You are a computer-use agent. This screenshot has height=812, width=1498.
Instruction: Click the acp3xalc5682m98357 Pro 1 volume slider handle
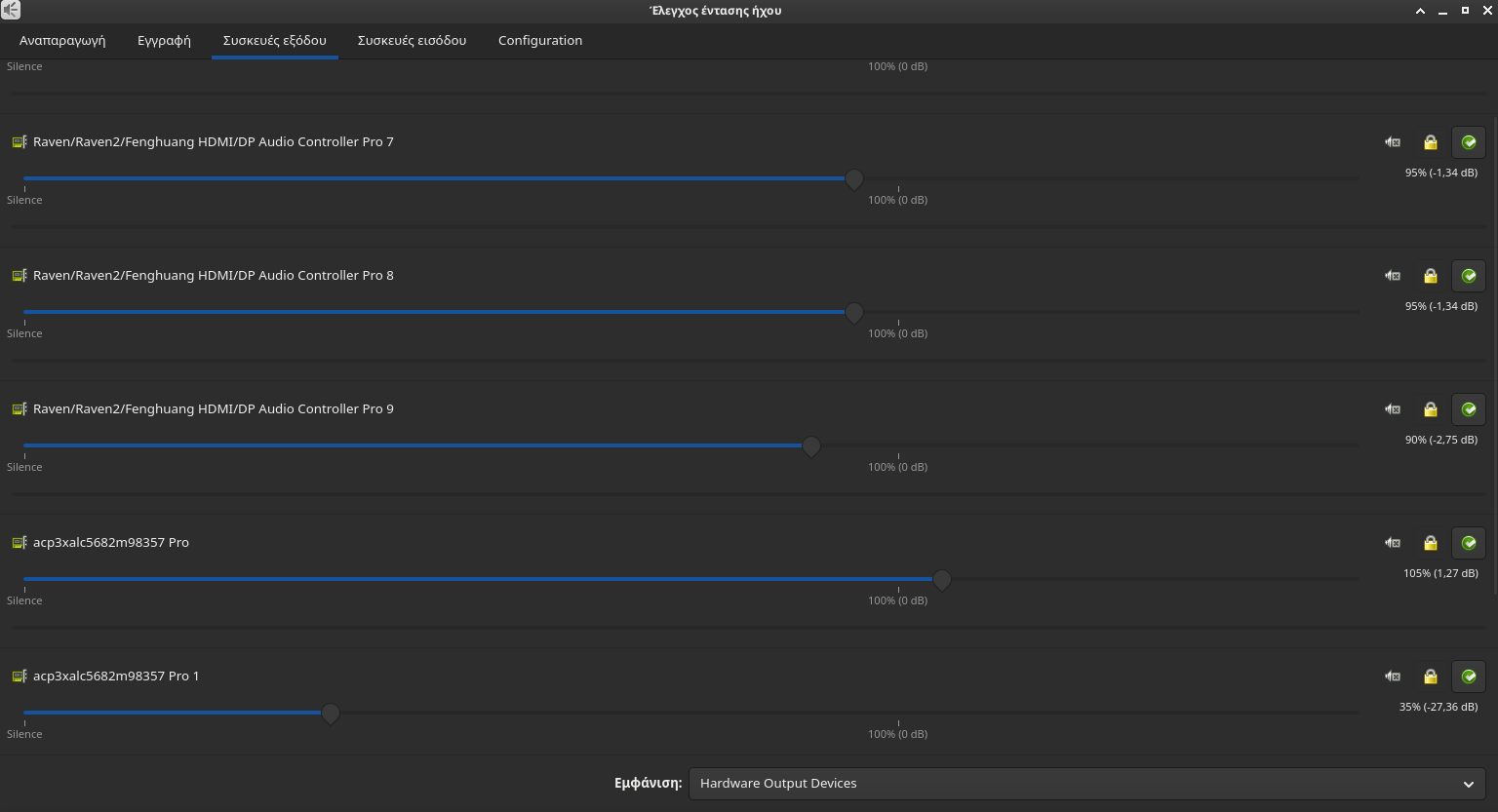click(x=331, y=714)
